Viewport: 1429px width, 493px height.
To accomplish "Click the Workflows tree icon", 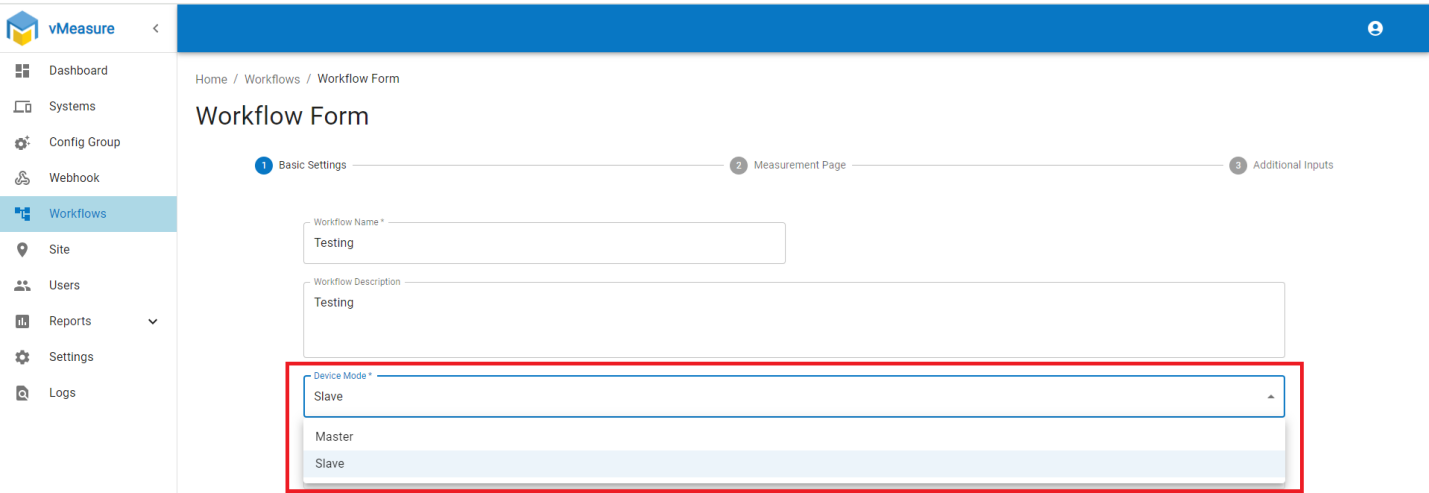I will click(x=22, y=214).
